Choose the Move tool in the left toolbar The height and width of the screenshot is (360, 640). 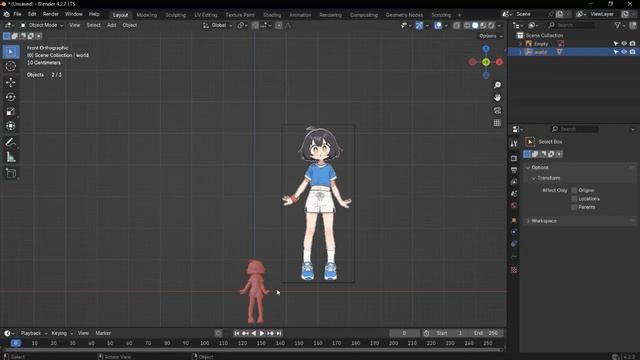coord(11,82)
